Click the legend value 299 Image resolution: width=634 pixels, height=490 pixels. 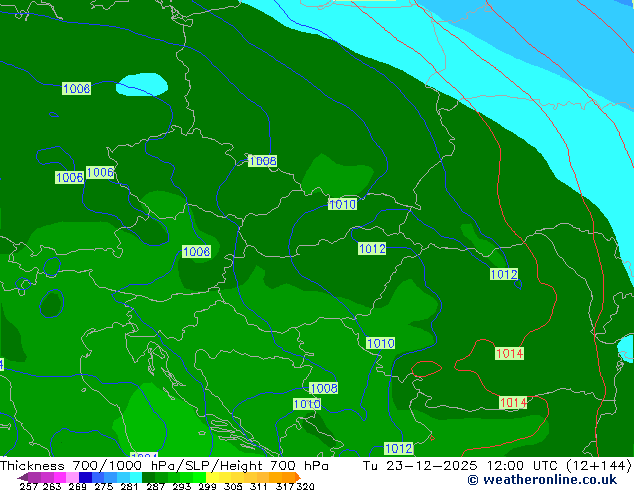point(207,486)
